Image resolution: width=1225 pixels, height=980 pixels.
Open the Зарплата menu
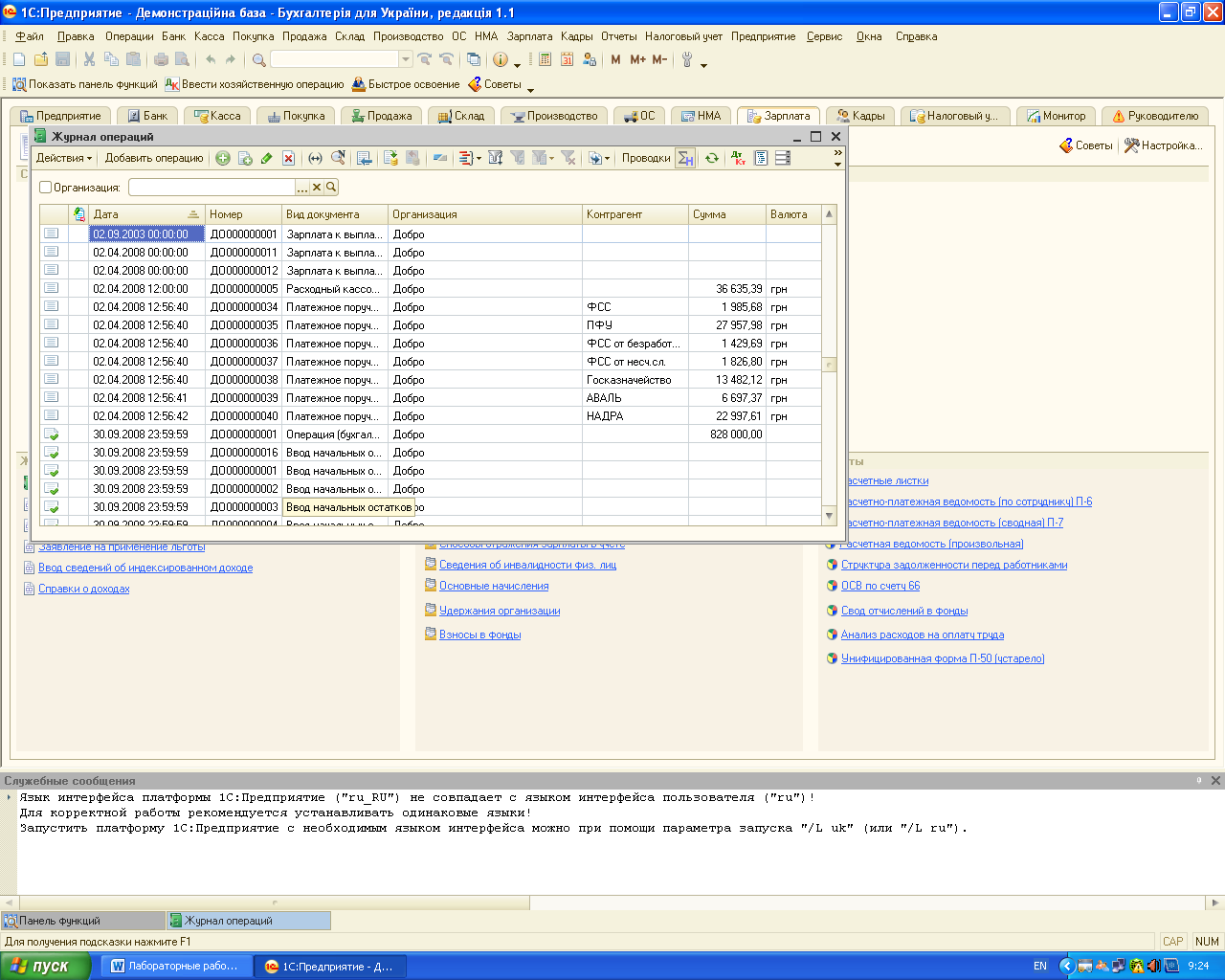click(529, 36)
